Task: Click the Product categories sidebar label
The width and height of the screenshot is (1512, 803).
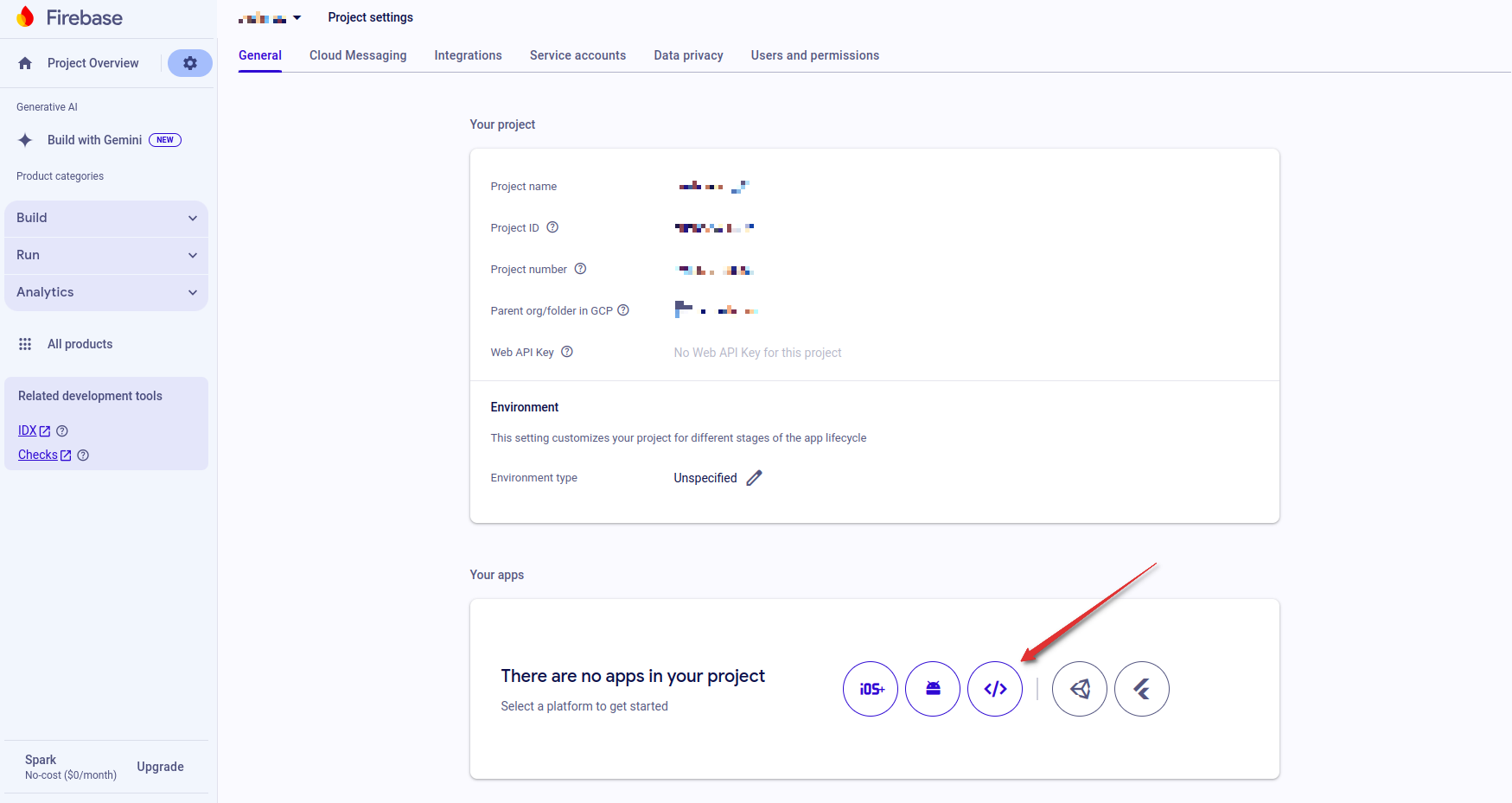Action: (x=60, y=176)
